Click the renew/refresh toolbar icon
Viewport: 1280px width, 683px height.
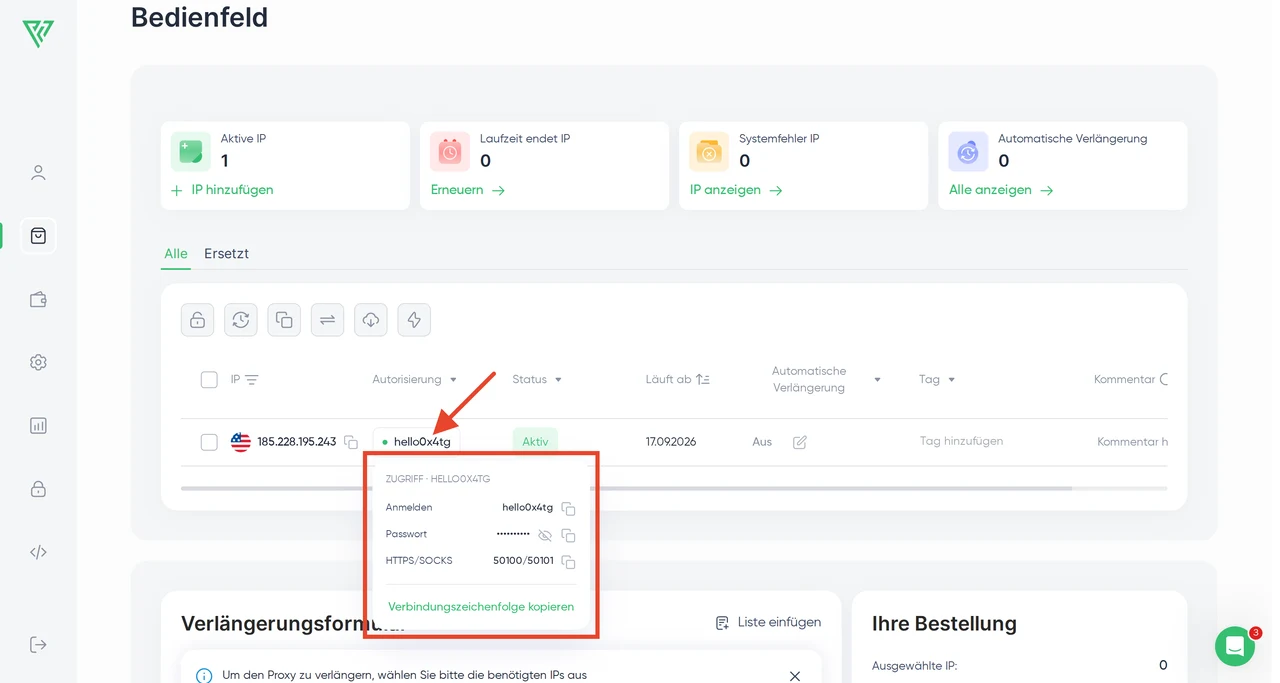[x=241, y=320]
